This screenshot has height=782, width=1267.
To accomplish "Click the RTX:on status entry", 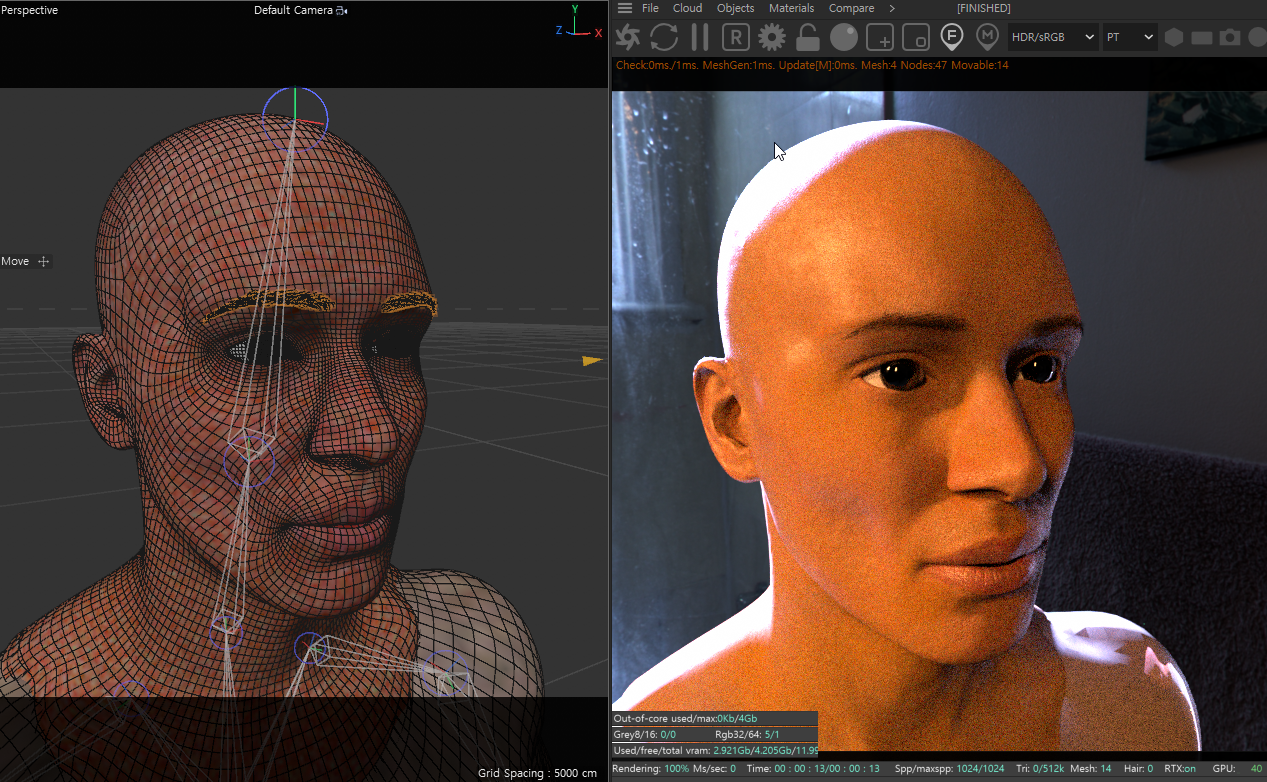I will (x=1180, y=768).
